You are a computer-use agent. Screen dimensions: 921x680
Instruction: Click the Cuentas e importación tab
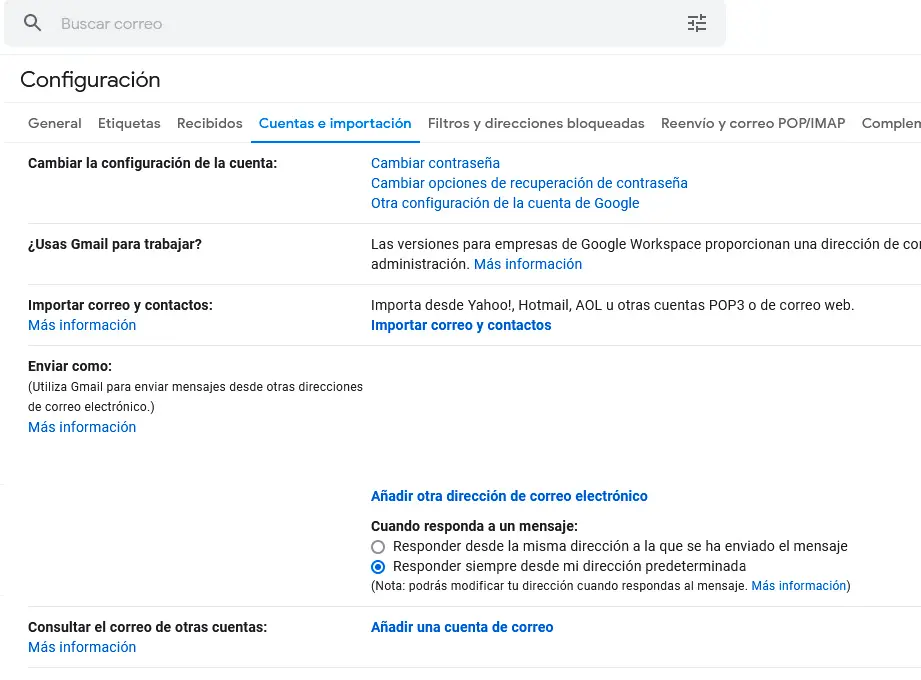click(x=335, y=123)
